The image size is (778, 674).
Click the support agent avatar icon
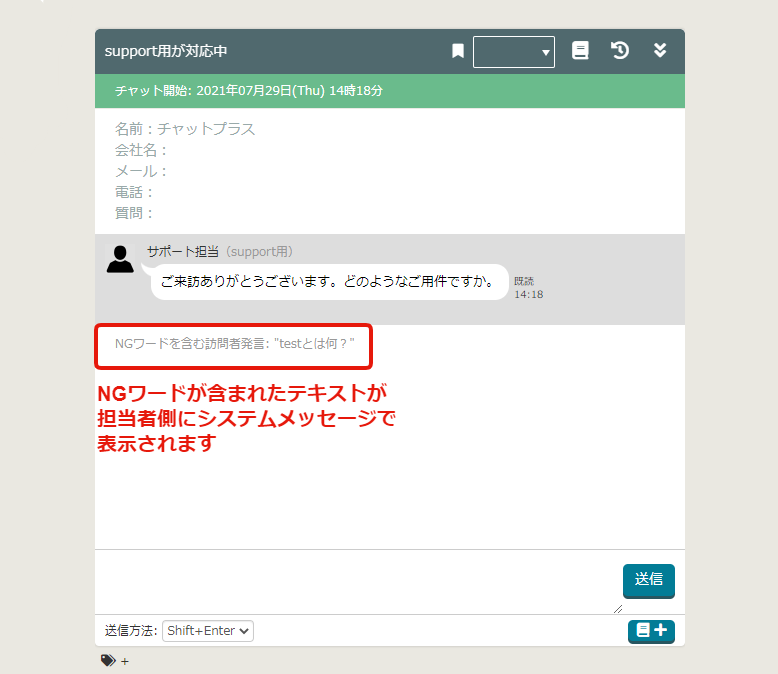(x=120, y=259)
